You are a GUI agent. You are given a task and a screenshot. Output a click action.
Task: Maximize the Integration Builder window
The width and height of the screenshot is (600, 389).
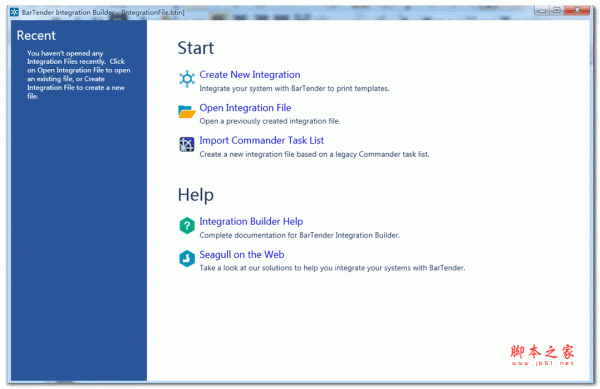coord(557,10)
